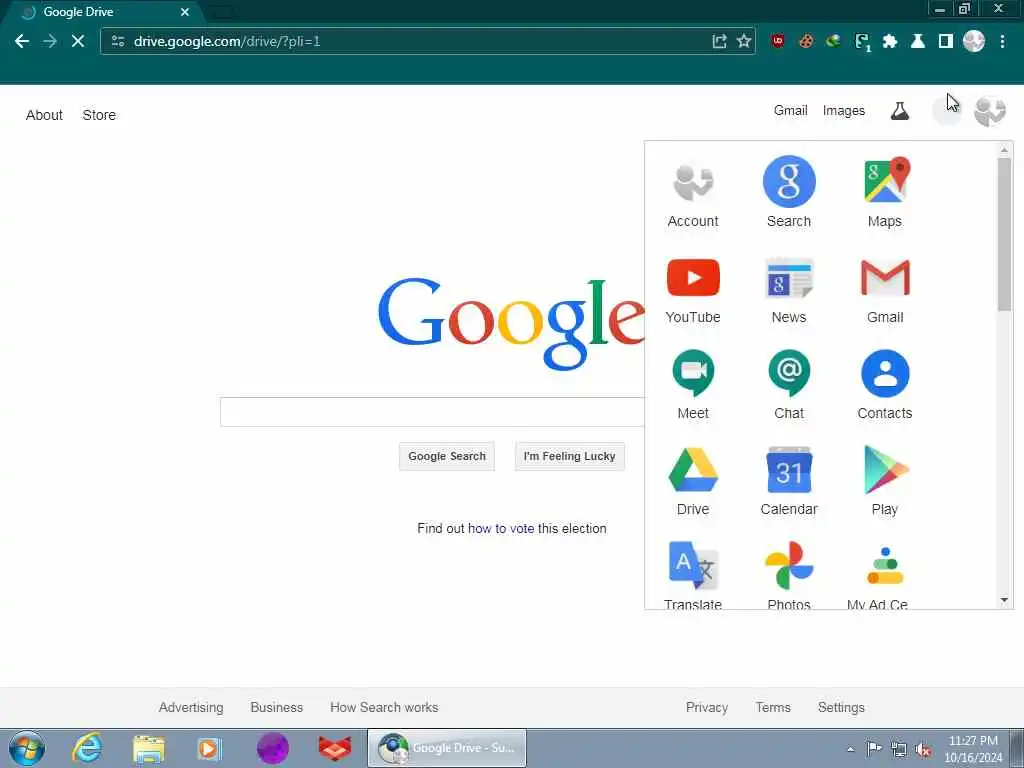This screenshot has width=1024, height=768.
Task: Click apps panel scrollbar up arrow
Action: pyautogui.click(x=1004, y=150)
